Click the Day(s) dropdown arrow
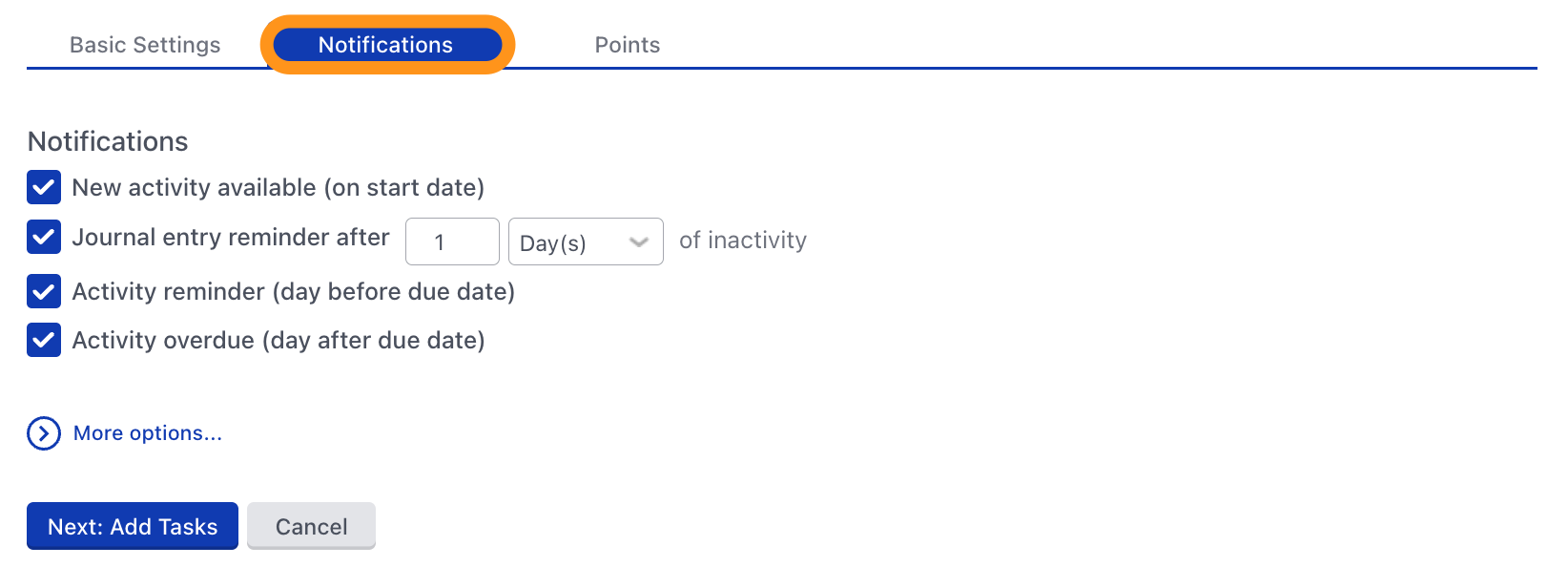Image resolution: width=1568 pixels, height=567 pixels. 639,242
